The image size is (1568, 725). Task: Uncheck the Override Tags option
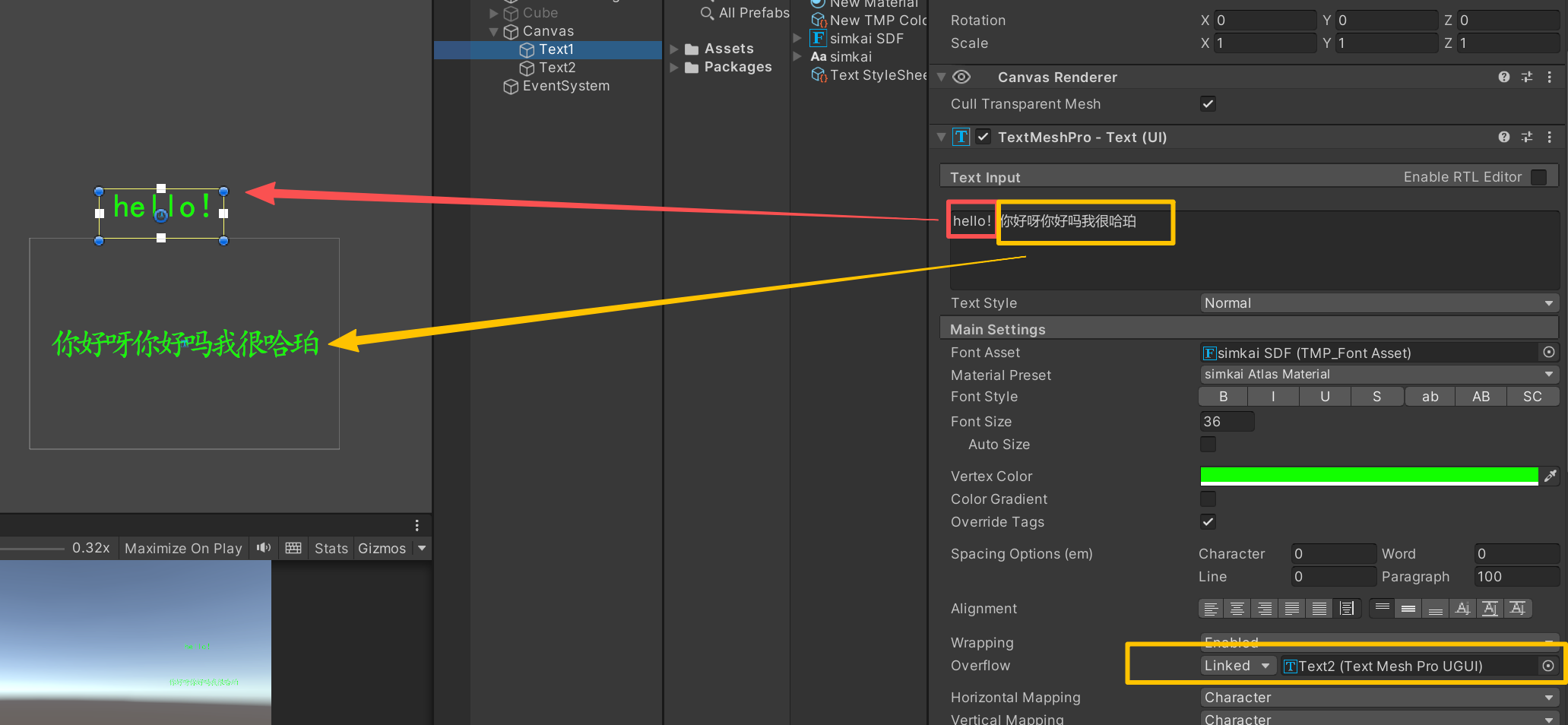point(1208,522)
